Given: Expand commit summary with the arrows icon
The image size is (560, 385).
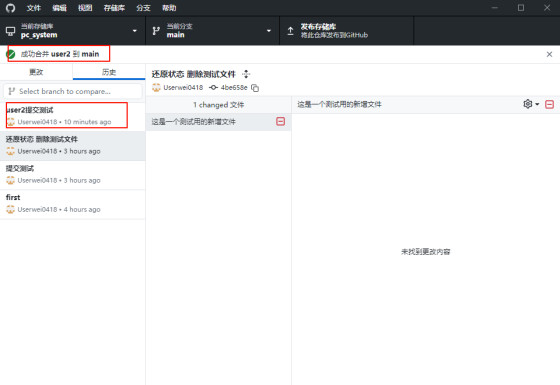Looking at the screenshot, I should pos(246,74).
